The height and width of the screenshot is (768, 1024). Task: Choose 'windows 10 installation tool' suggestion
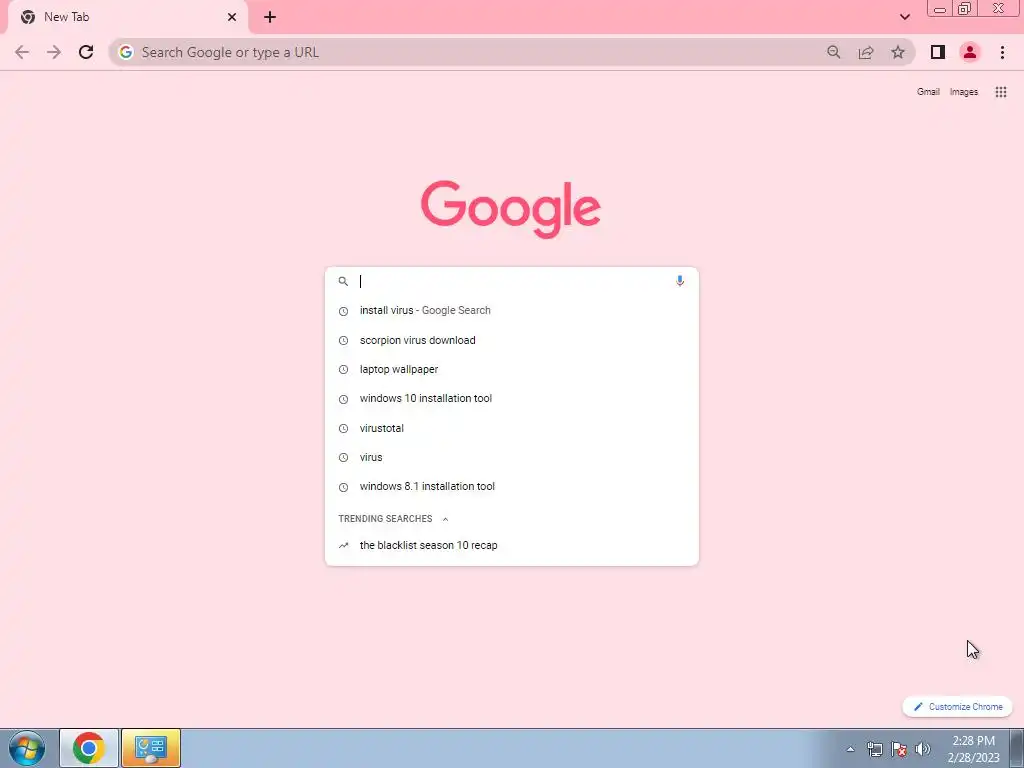(511, 398)
